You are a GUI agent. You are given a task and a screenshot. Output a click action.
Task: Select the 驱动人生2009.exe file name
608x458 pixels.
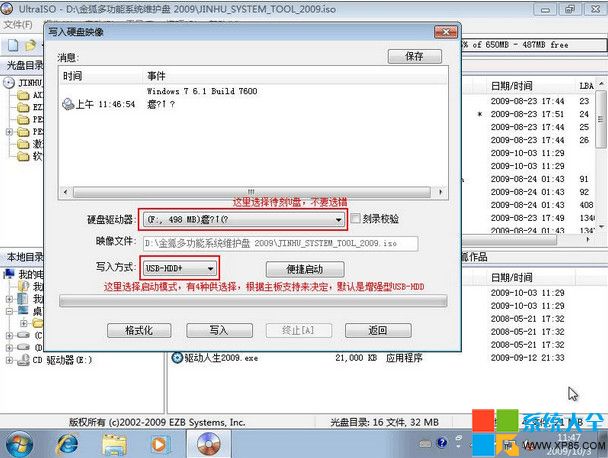(221, 358)
